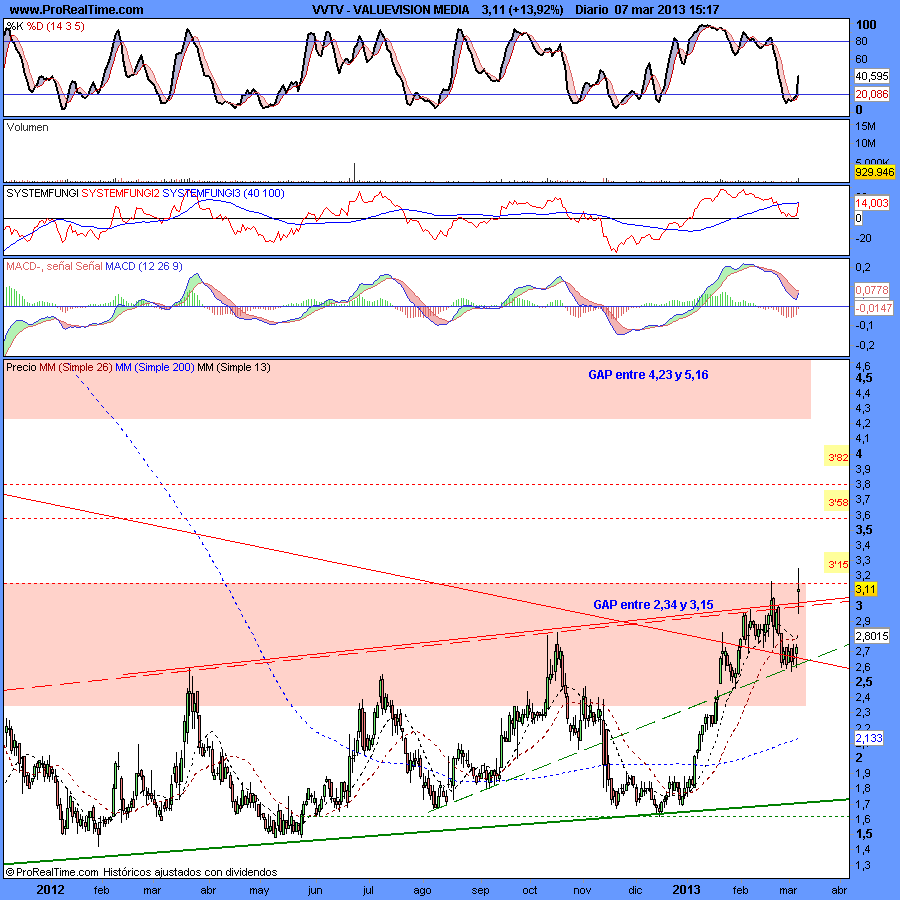Screen dimensions: 900x900
Task: Click the MACD (12 26 9) legend
Action: pos(144,266)
